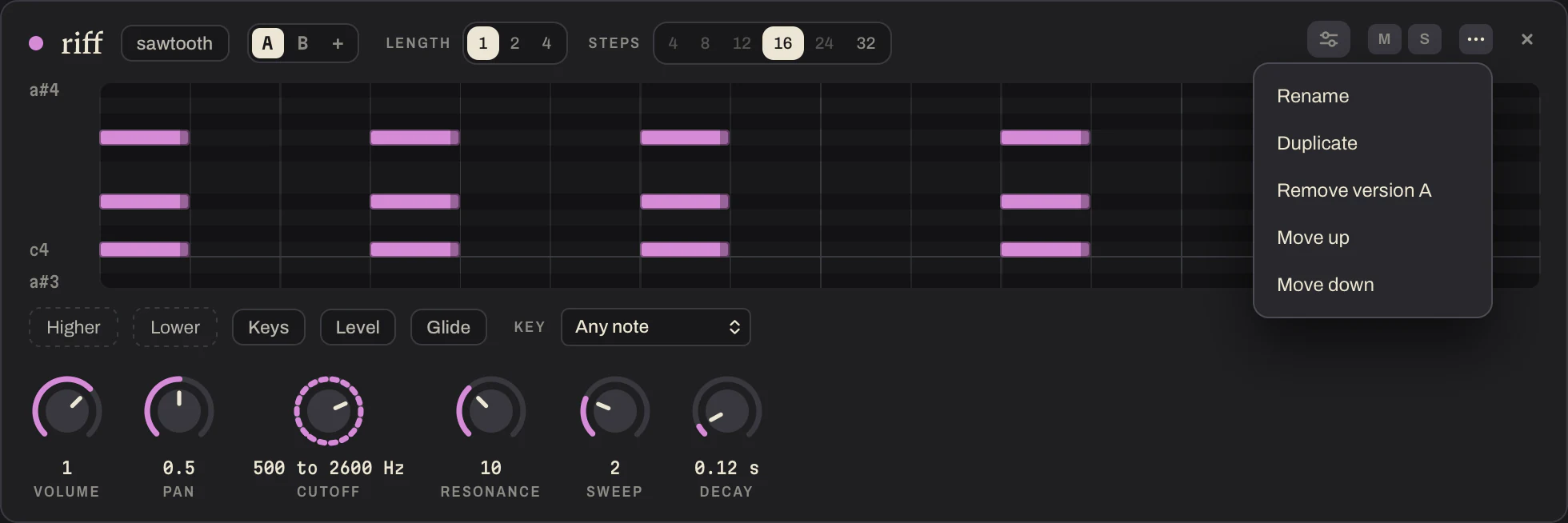
Task: Click the '0.12 s' decay value
Action: [726, 468]
